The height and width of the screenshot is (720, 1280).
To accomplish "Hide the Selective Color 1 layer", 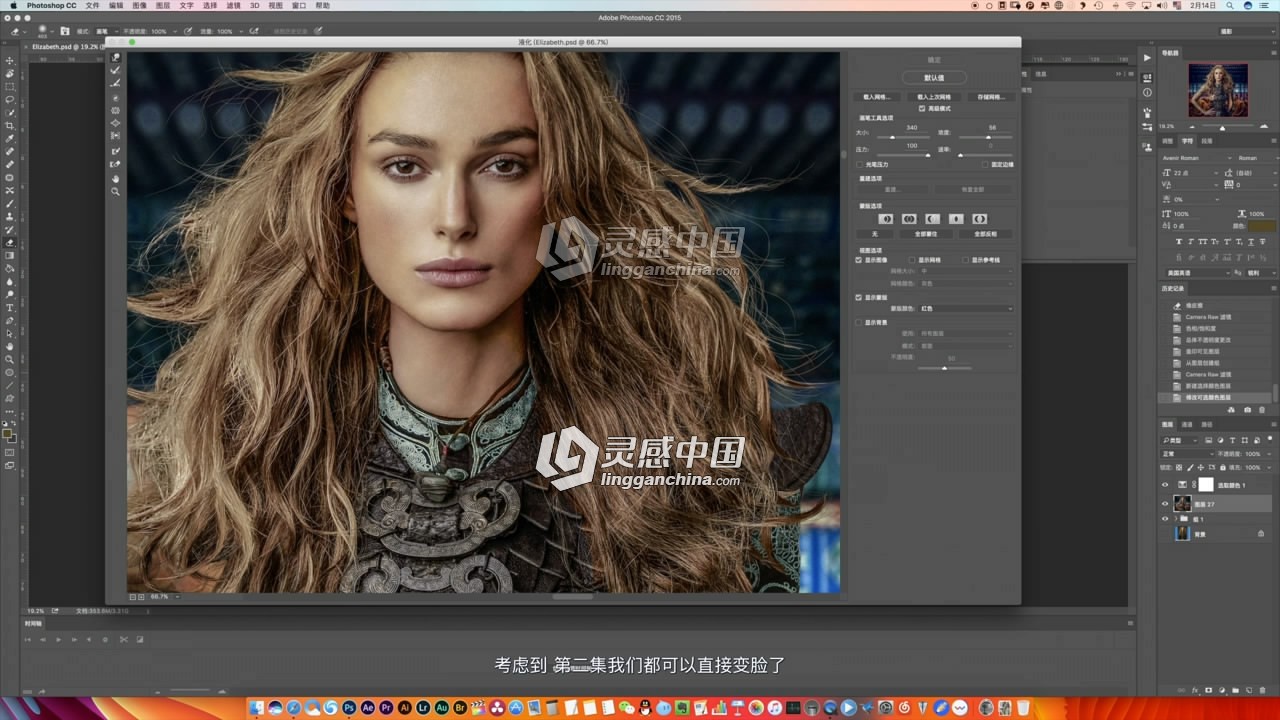I will [1165, 485].
